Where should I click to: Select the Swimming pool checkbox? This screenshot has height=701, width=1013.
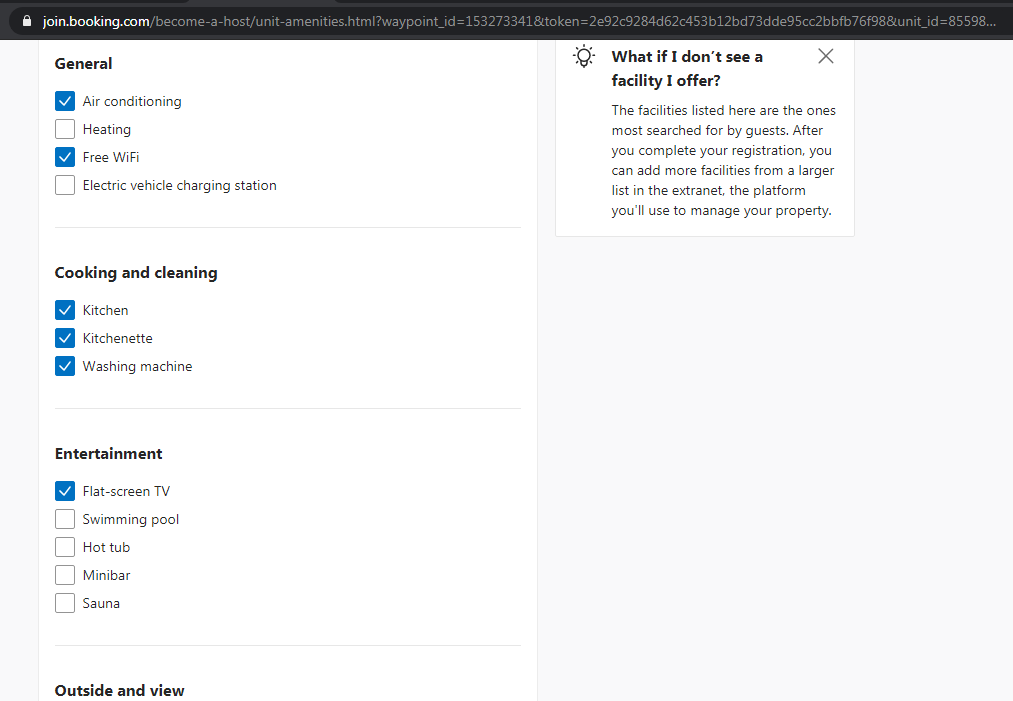65,519
